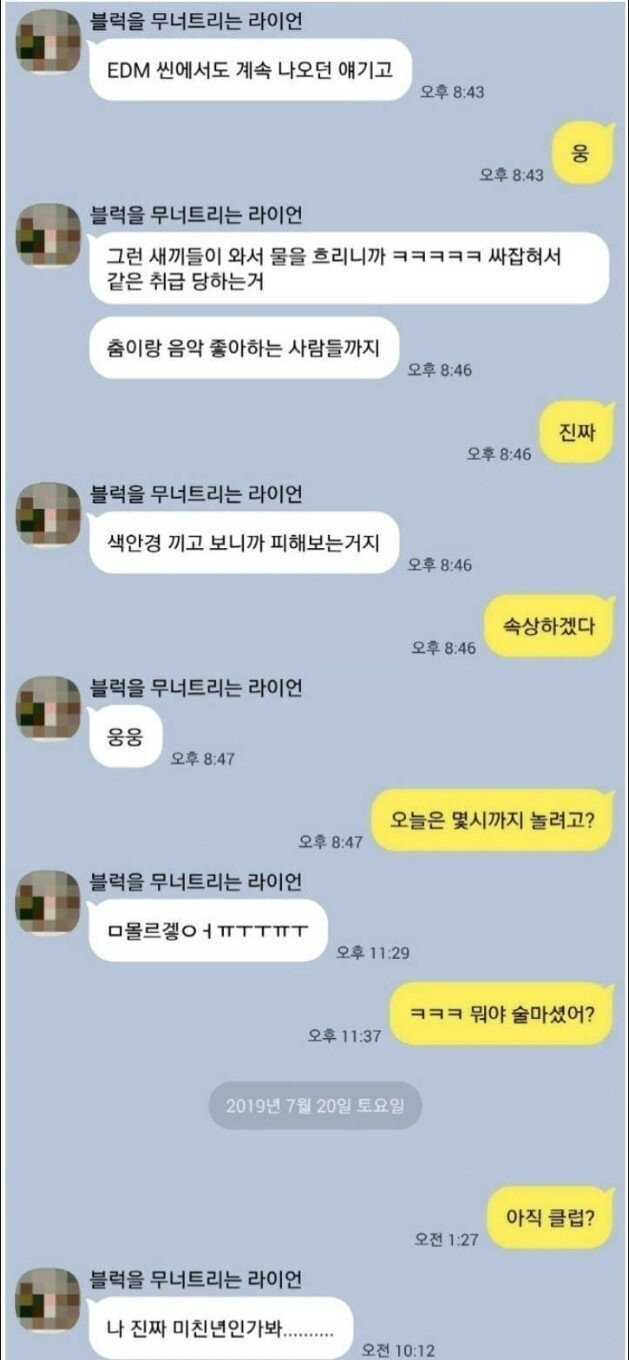Select the '그런 새끼들이 와서 물을 흐리니까' bubble
The width and height of the screenshot is (629, 1360).
click(x=349, y=268)
